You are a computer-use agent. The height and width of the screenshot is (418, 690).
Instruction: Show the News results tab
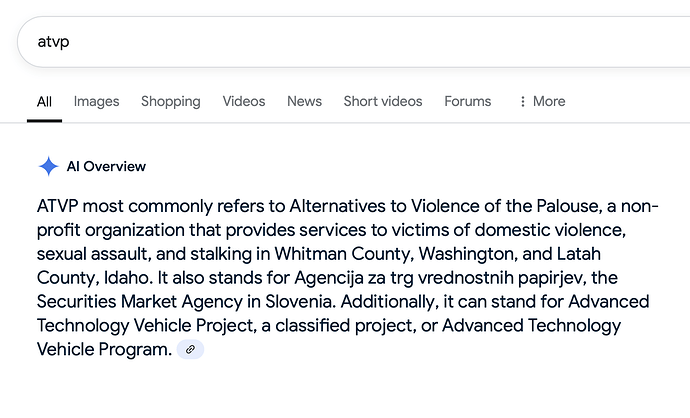click(305, 102)
